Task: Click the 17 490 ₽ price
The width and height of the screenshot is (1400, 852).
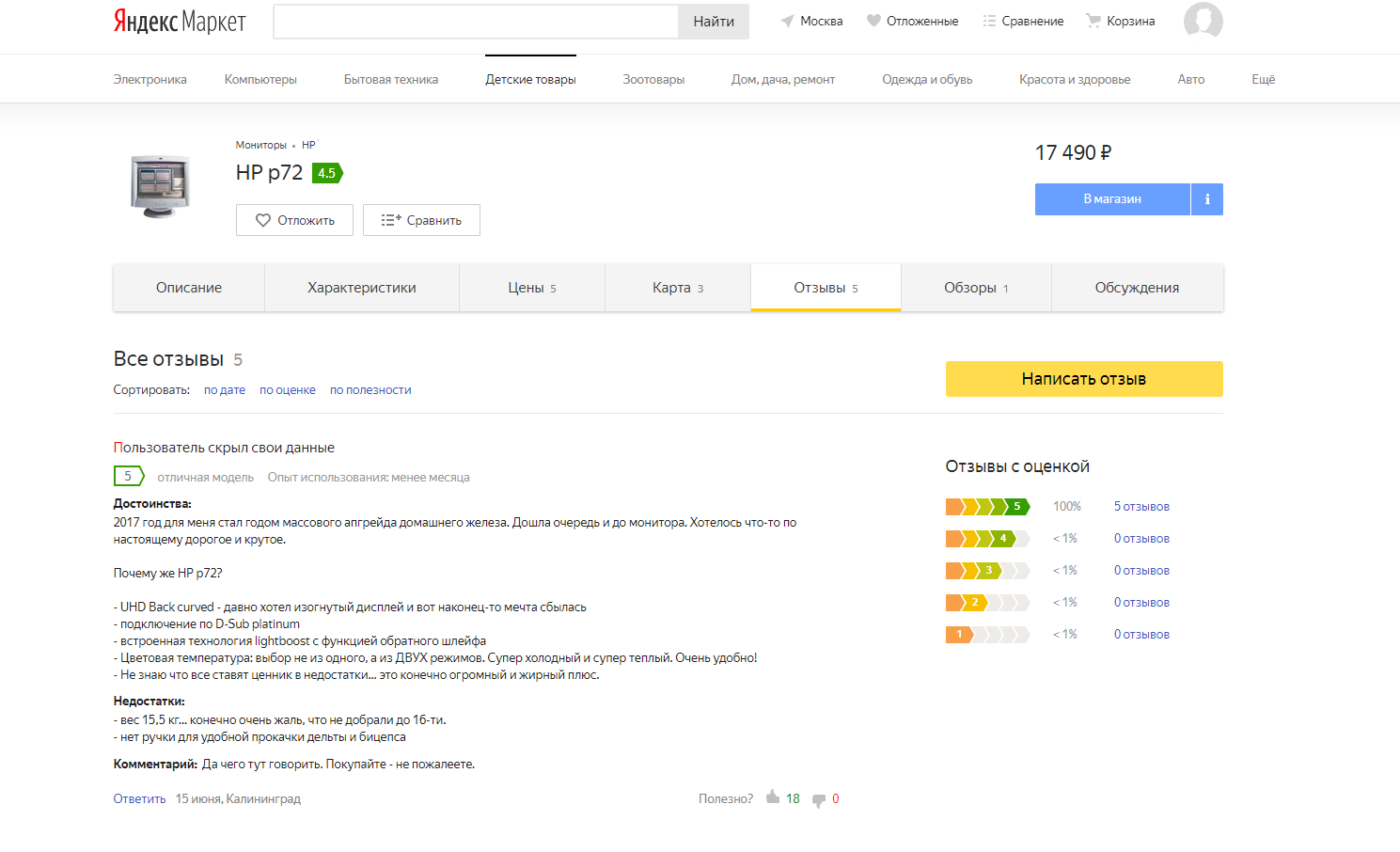Action: (1073, 152)
